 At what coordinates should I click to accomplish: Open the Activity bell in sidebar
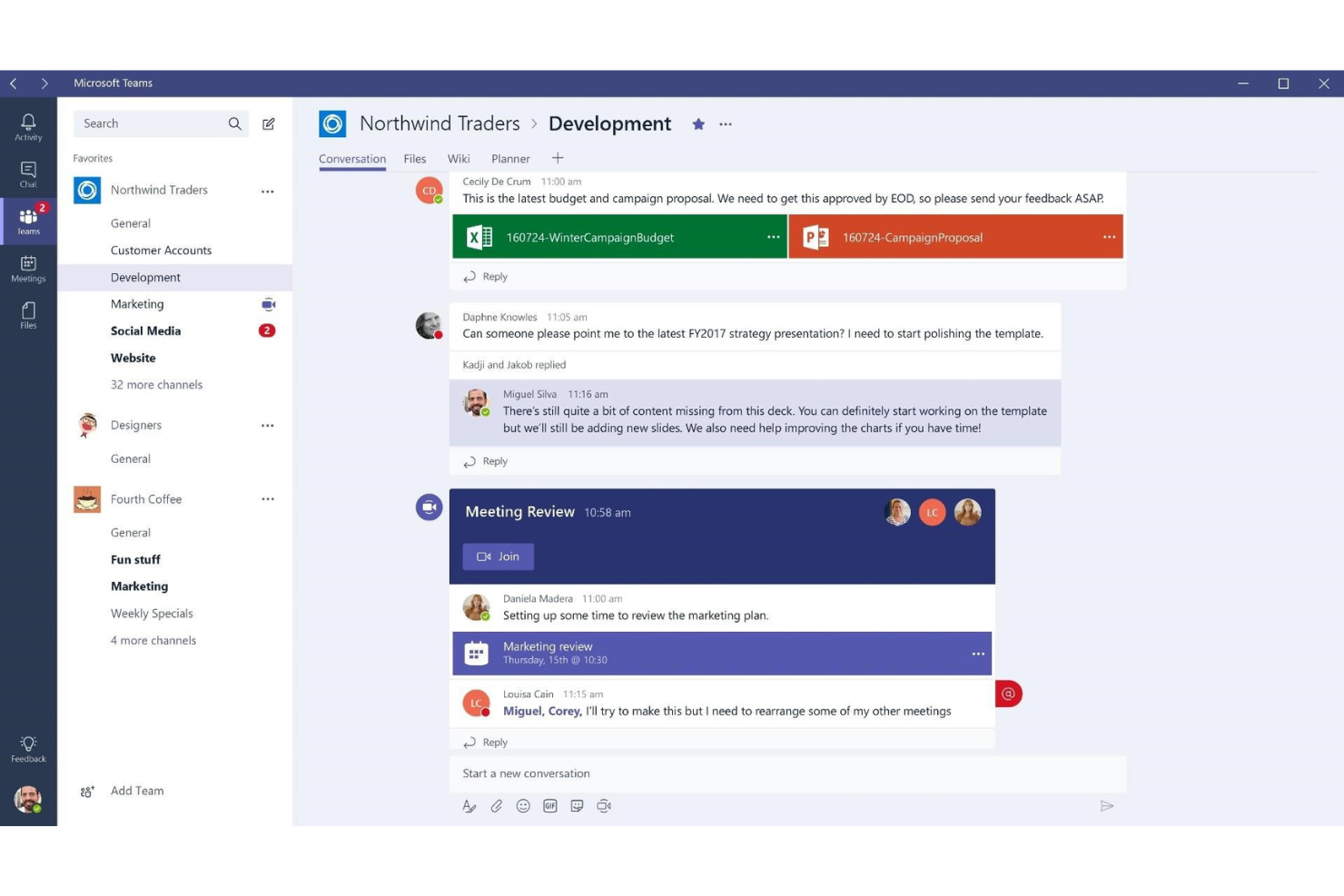click(x=28, y=126)
